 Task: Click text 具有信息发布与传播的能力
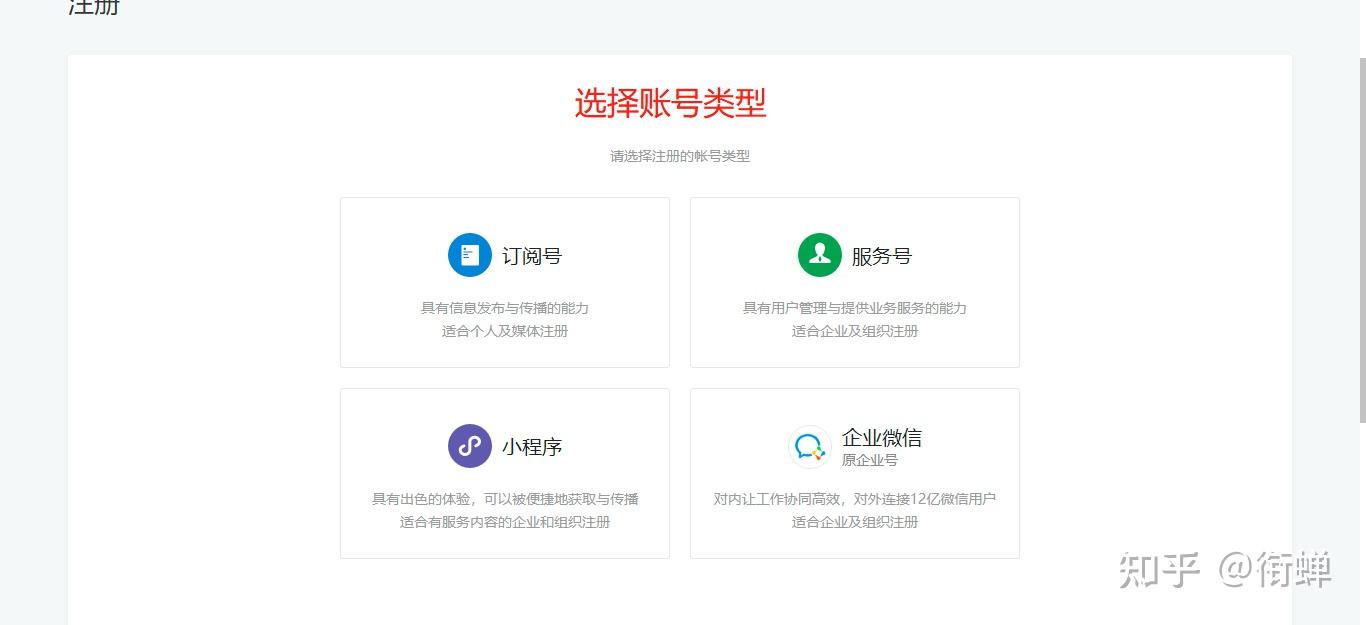[x=505, y=308]
